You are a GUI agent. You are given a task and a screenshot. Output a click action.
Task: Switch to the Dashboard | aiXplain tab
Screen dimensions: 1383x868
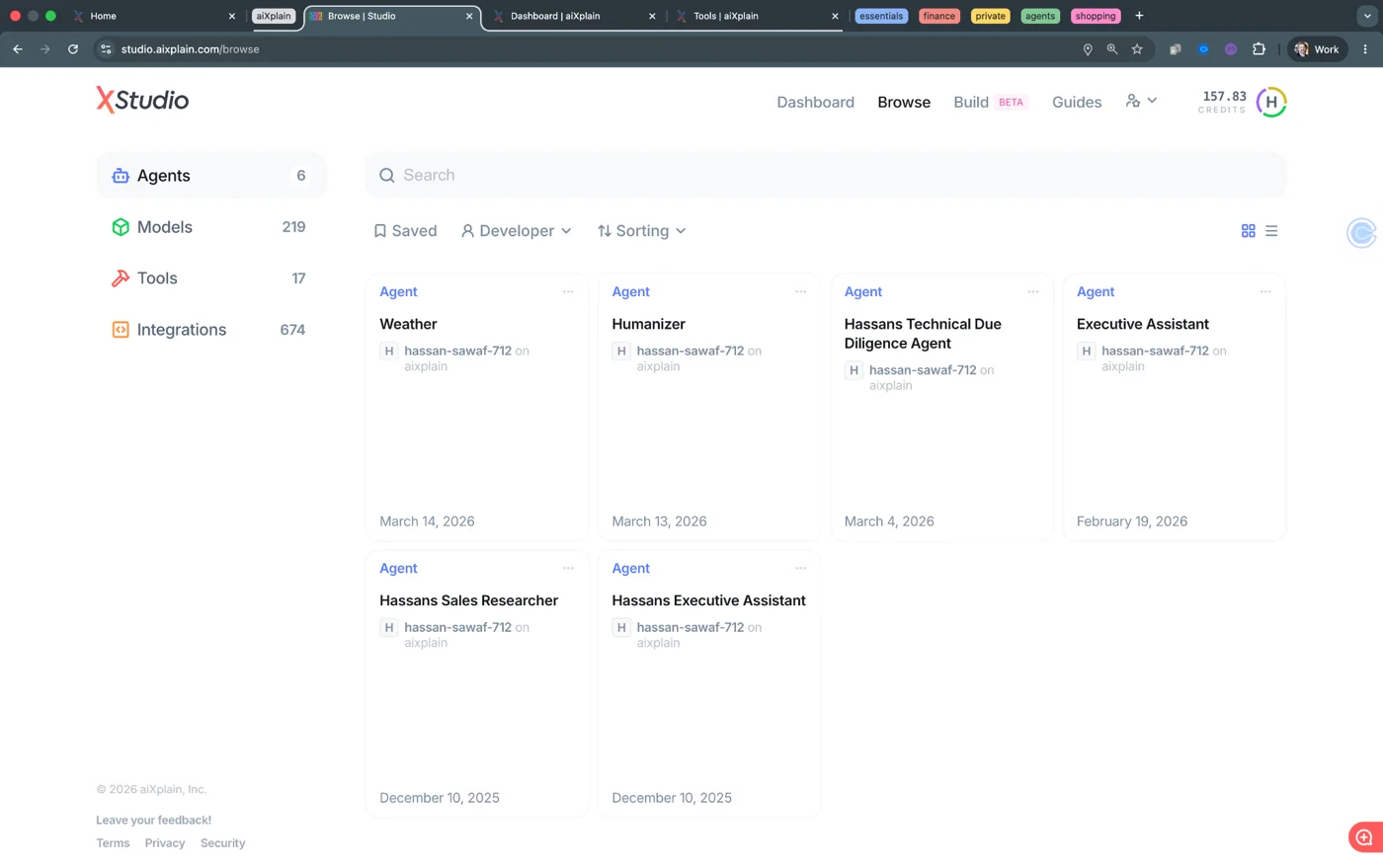pos(574,16)
